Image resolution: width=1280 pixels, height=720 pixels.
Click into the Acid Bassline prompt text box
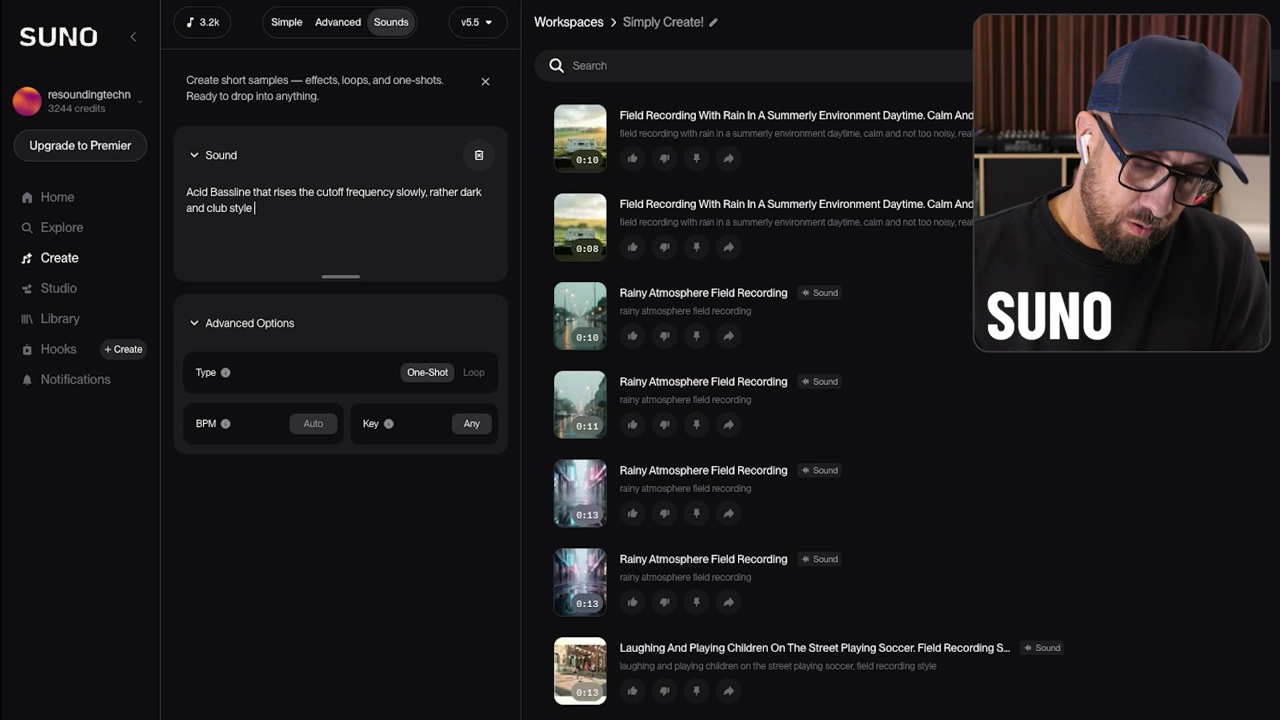pyautogui.click(x=340, y=226)
